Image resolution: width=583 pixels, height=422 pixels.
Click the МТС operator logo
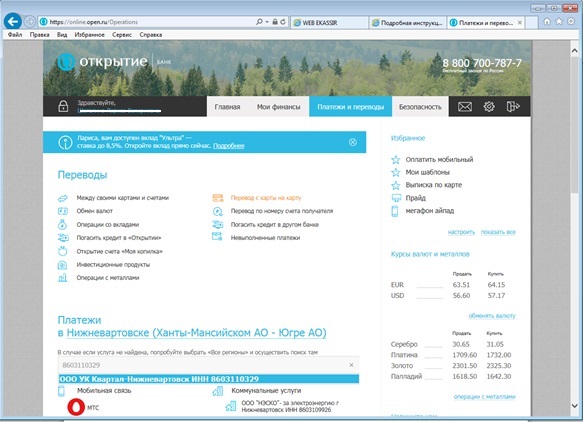coord(76,407)
